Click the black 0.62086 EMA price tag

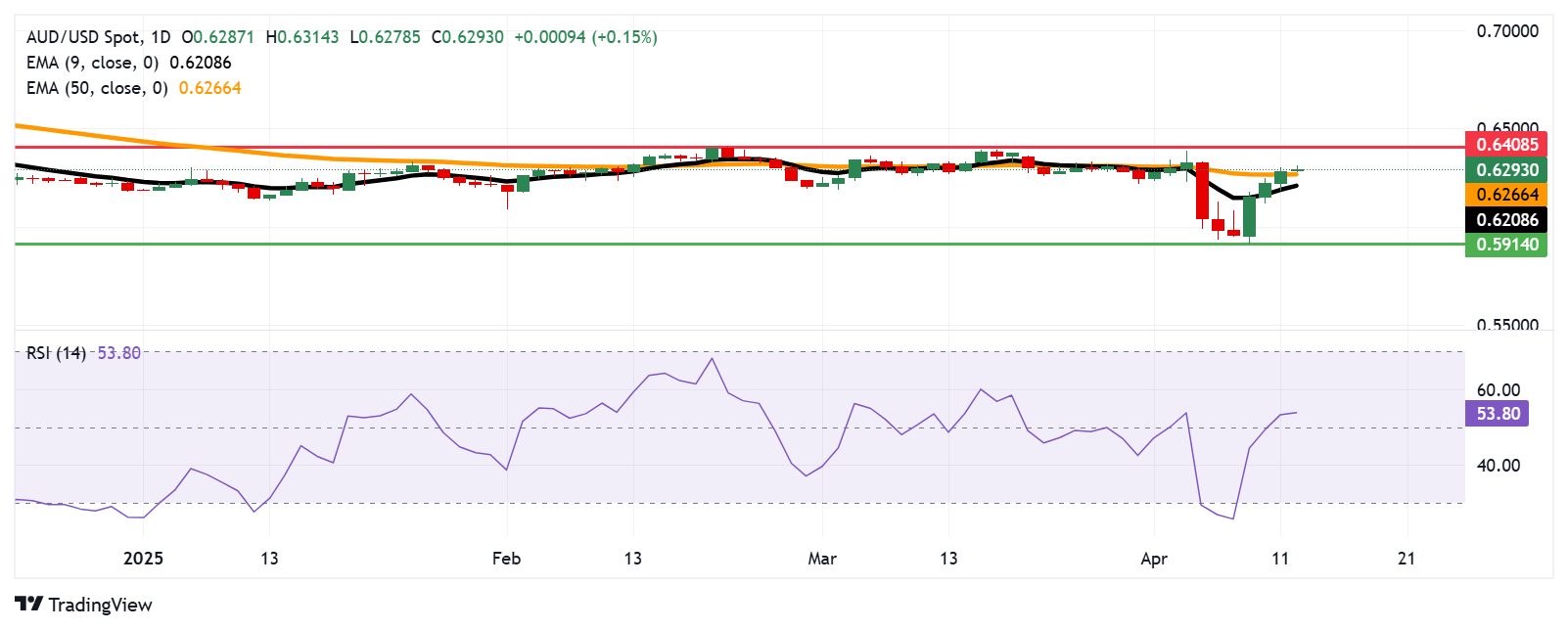(x=1505, y=220)
